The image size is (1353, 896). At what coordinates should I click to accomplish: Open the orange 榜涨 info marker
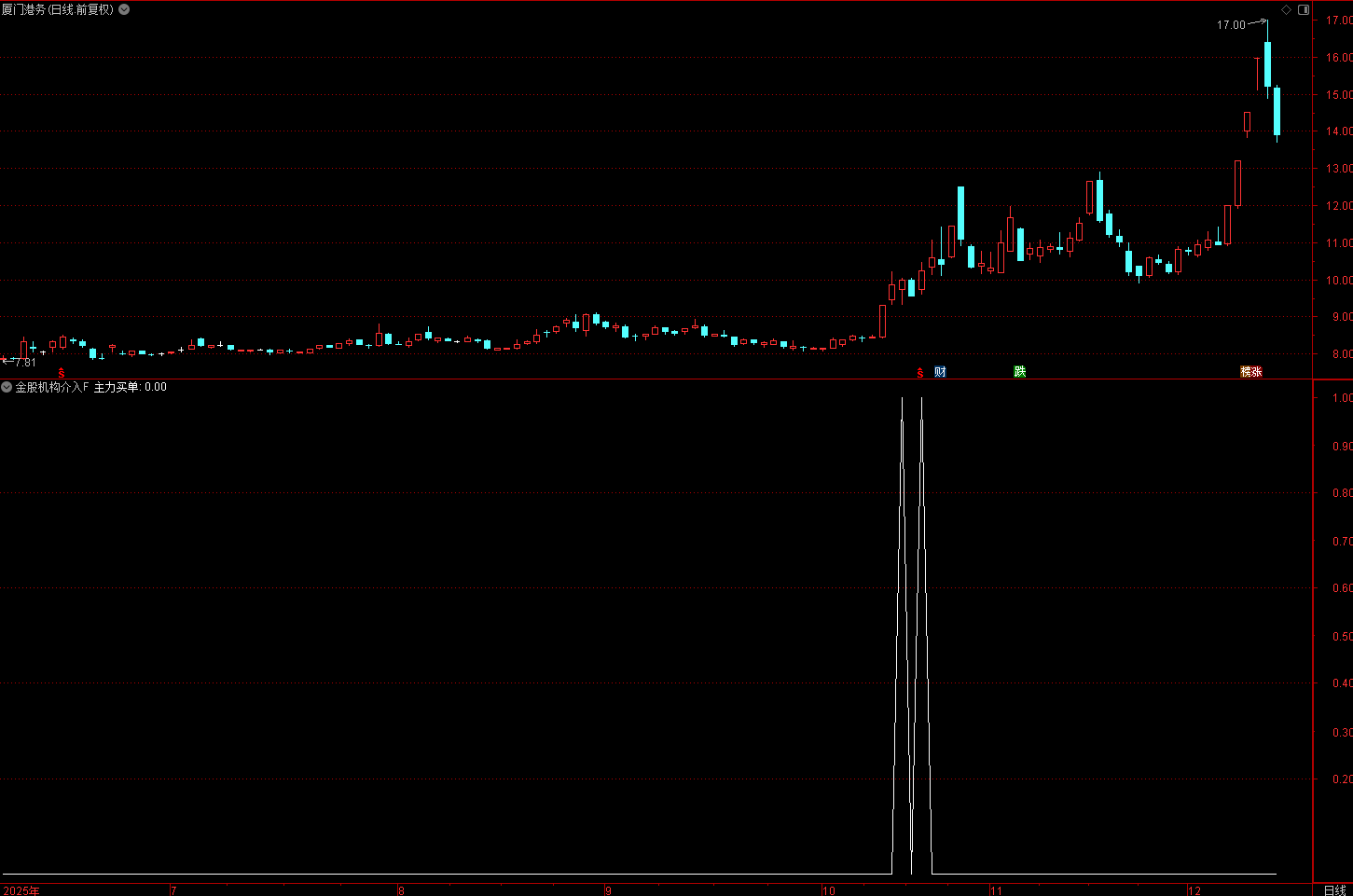1251,372
